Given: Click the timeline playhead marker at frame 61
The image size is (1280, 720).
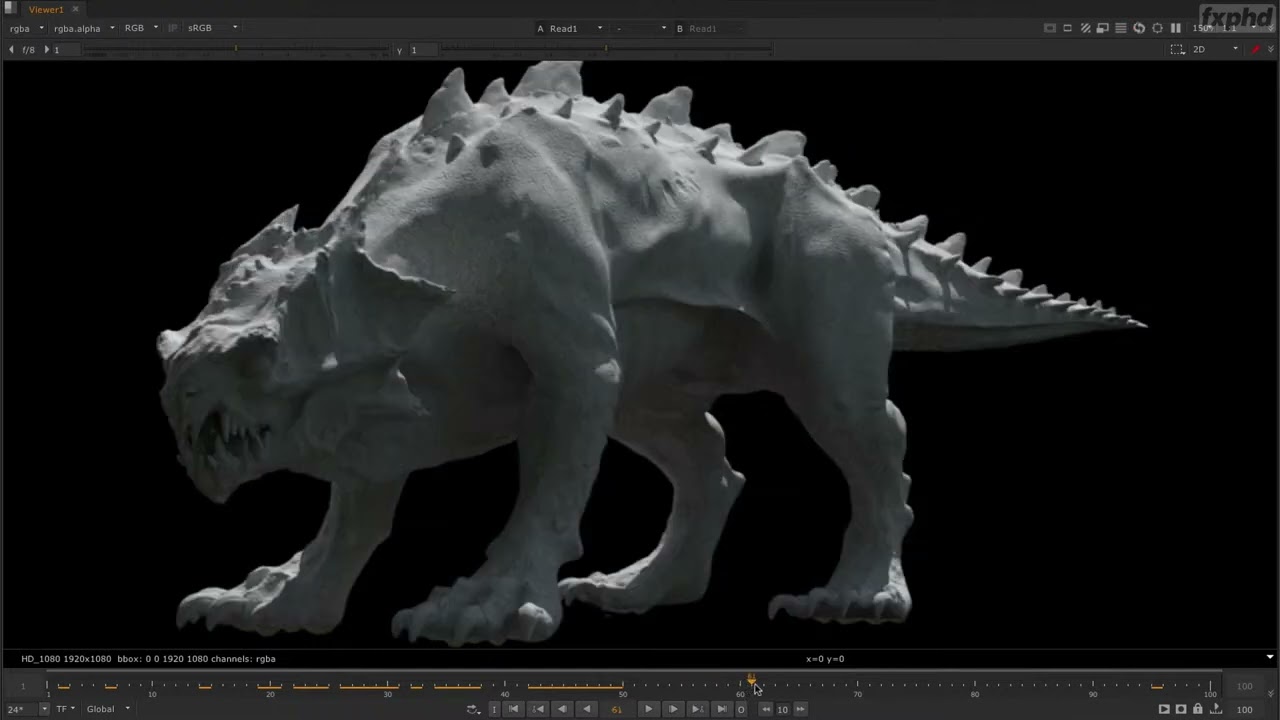Looking at the screenshot, I should 751,680.
